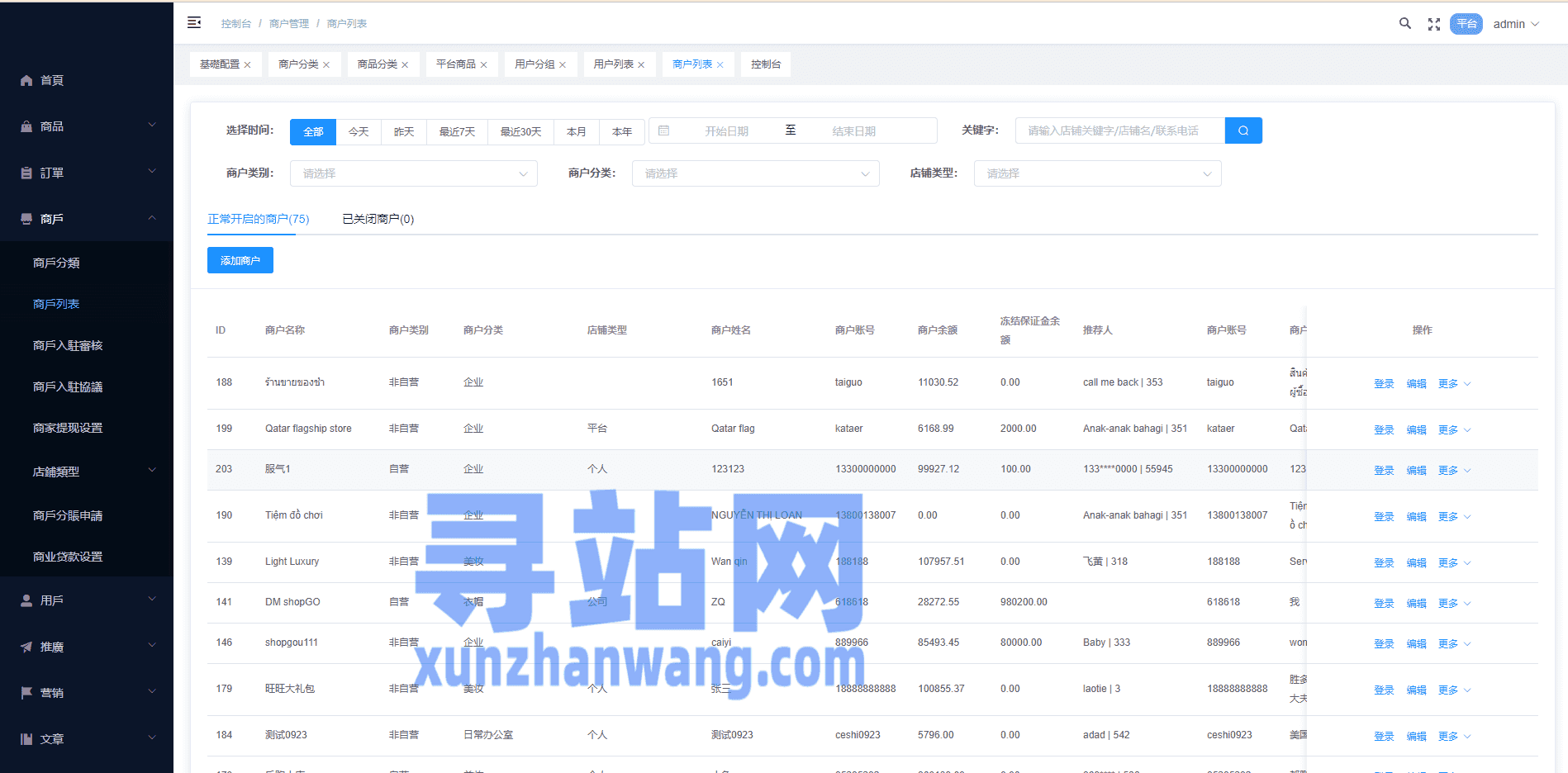Focus the keyword search input field
Screen dimensions: 1568x773
(x=1119, y=130)
